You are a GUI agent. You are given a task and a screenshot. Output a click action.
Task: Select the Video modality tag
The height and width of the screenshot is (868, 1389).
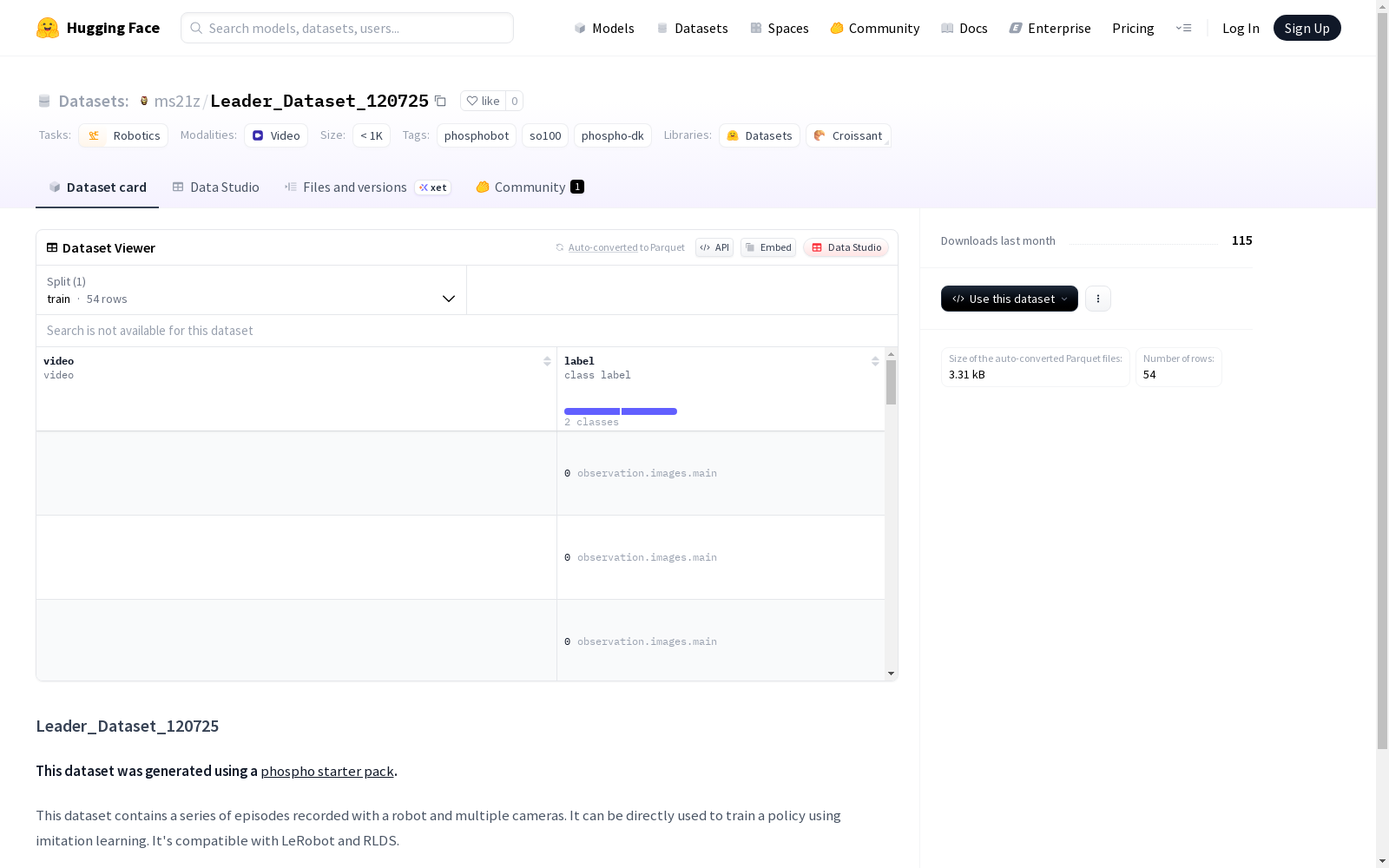pos(276,135)
